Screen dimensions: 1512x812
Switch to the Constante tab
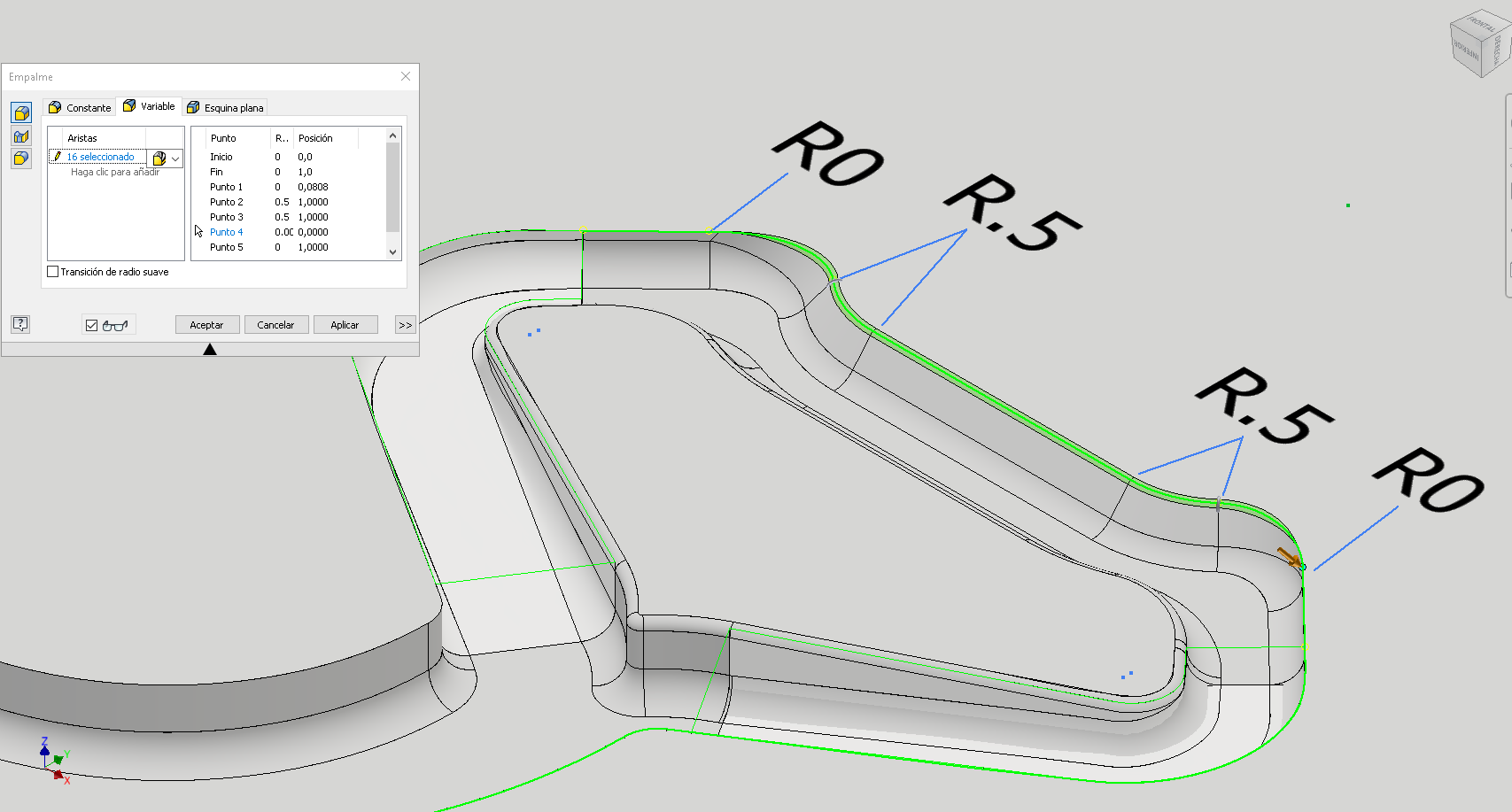tap(80, 107)
